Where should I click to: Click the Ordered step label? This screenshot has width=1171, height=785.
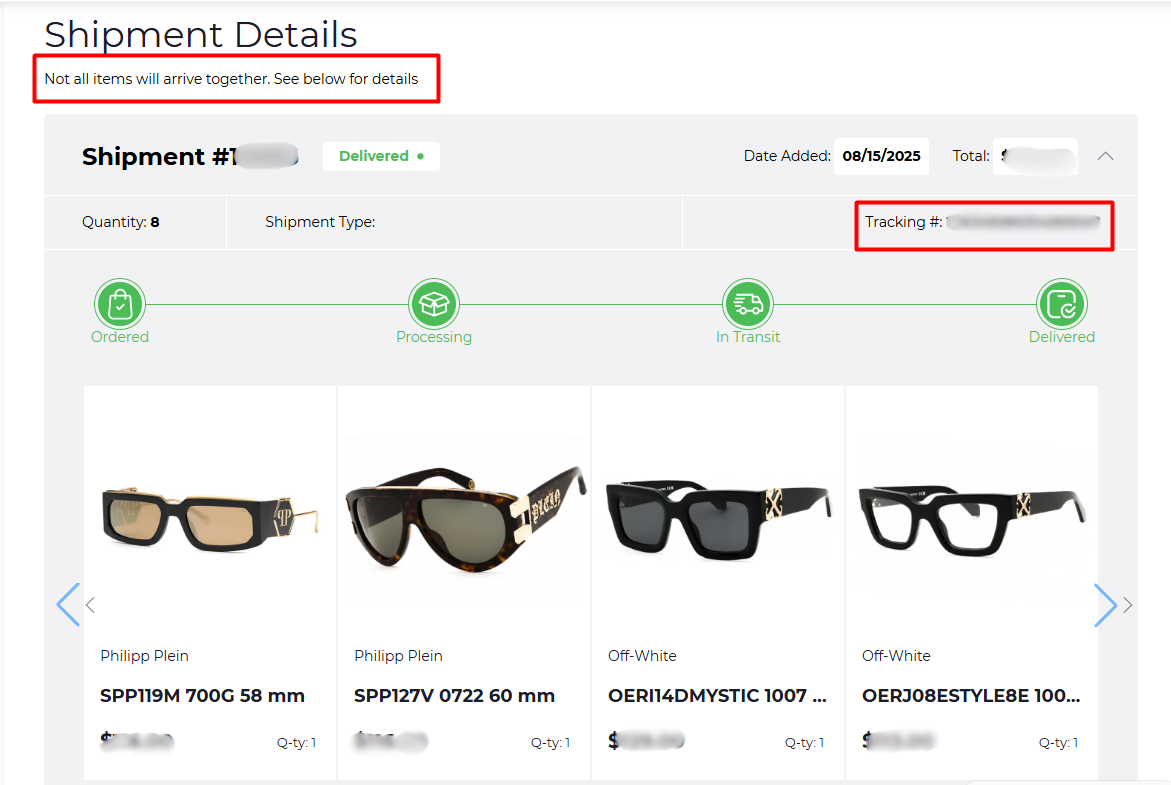[x=119, y=337]
